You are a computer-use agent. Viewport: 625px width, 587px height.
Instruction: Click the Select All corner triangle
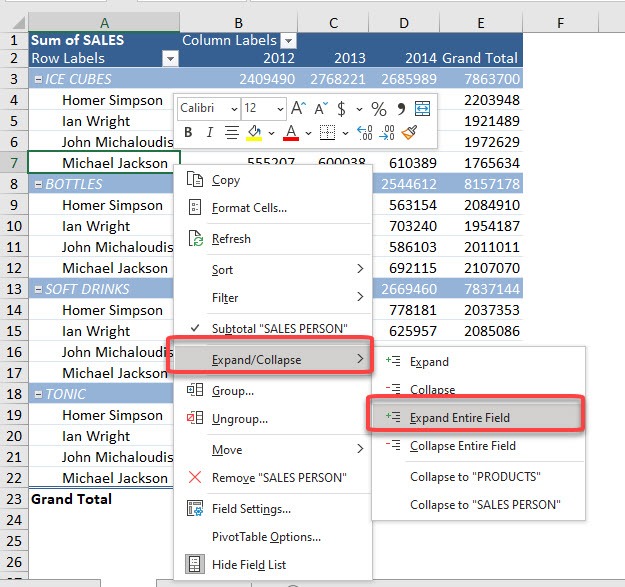click(x=19, y=23)
